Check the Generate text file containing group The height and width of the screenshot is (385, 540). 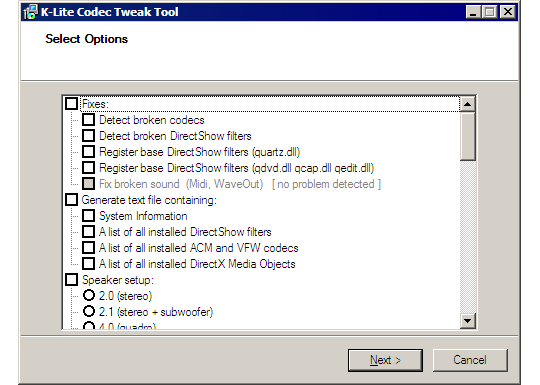pos(71,200)
